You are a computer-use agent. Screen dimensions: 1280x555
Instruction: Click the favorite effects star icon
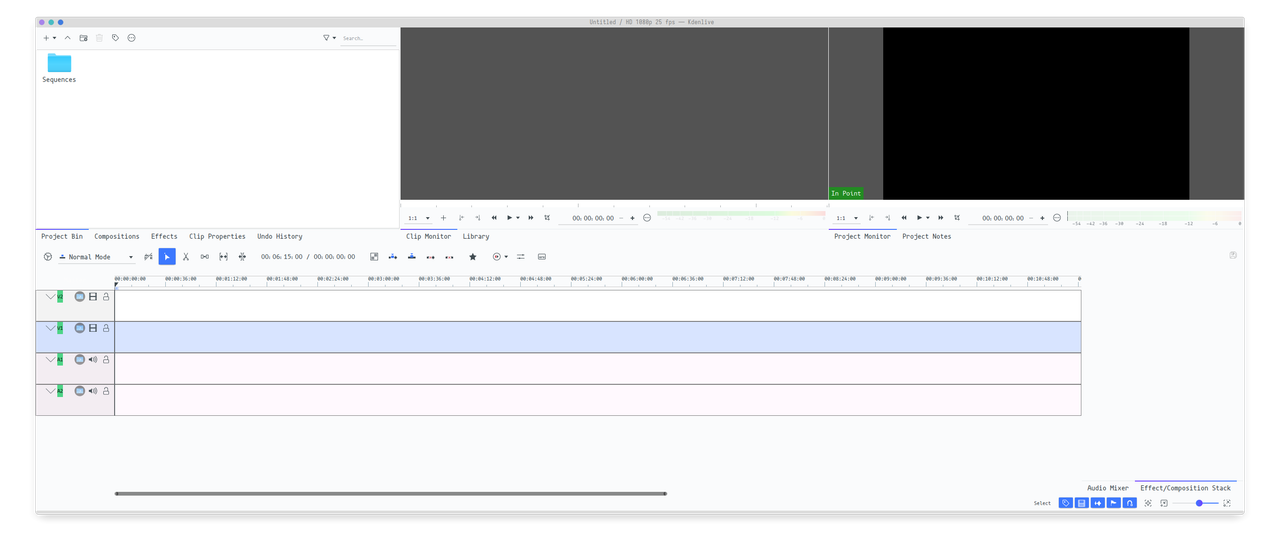(473, 257)
